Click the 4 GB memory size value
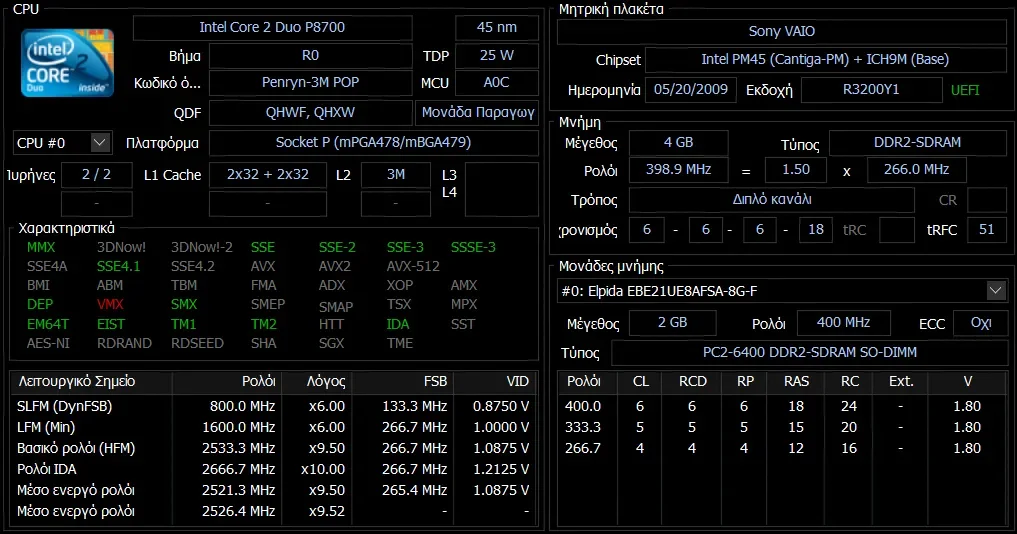 click(x=678, y=143)
